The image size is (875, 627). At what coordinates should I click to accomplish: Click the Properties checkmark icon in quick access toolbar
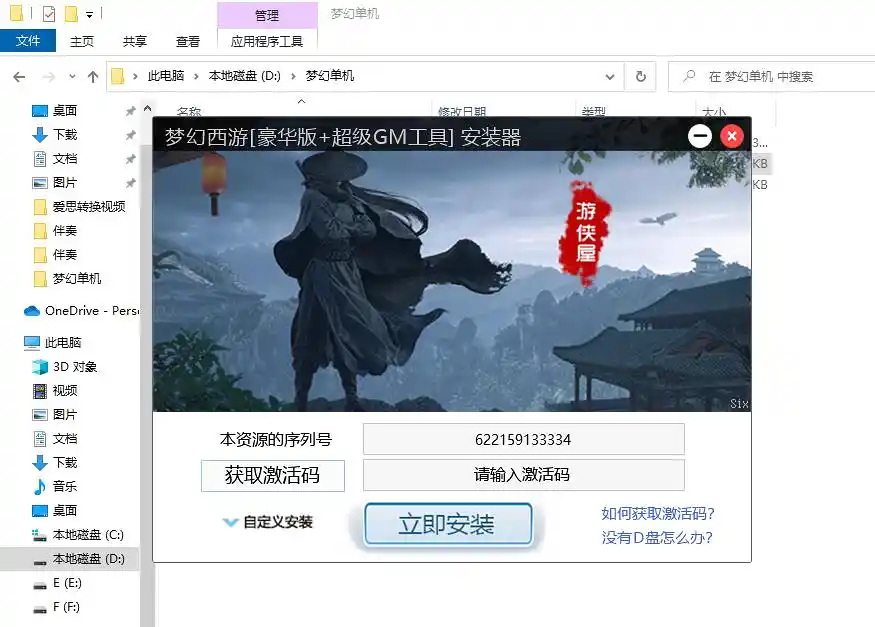pyautogui.click(x=49, y=14)
